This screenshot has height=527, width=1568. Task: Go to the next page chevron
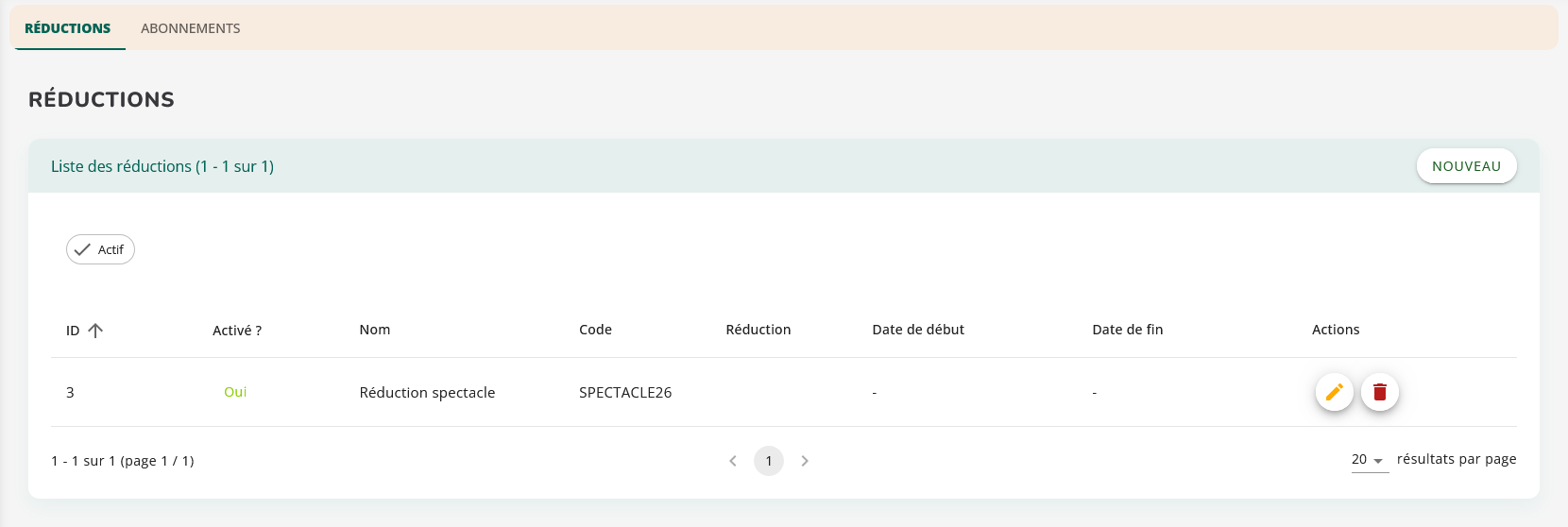click(805, 461)
